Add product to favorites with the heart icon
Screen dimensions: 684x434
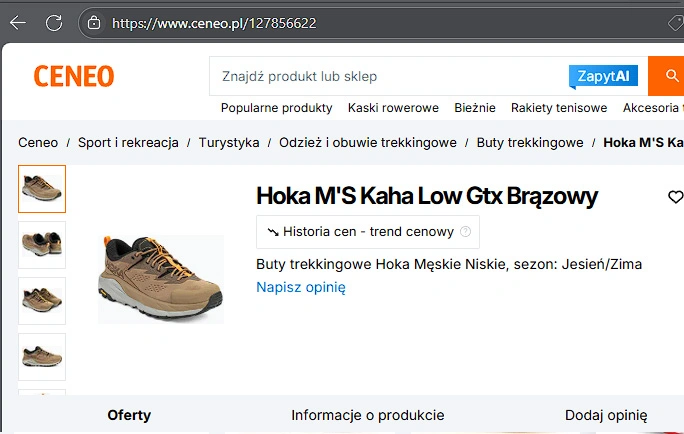675,197
